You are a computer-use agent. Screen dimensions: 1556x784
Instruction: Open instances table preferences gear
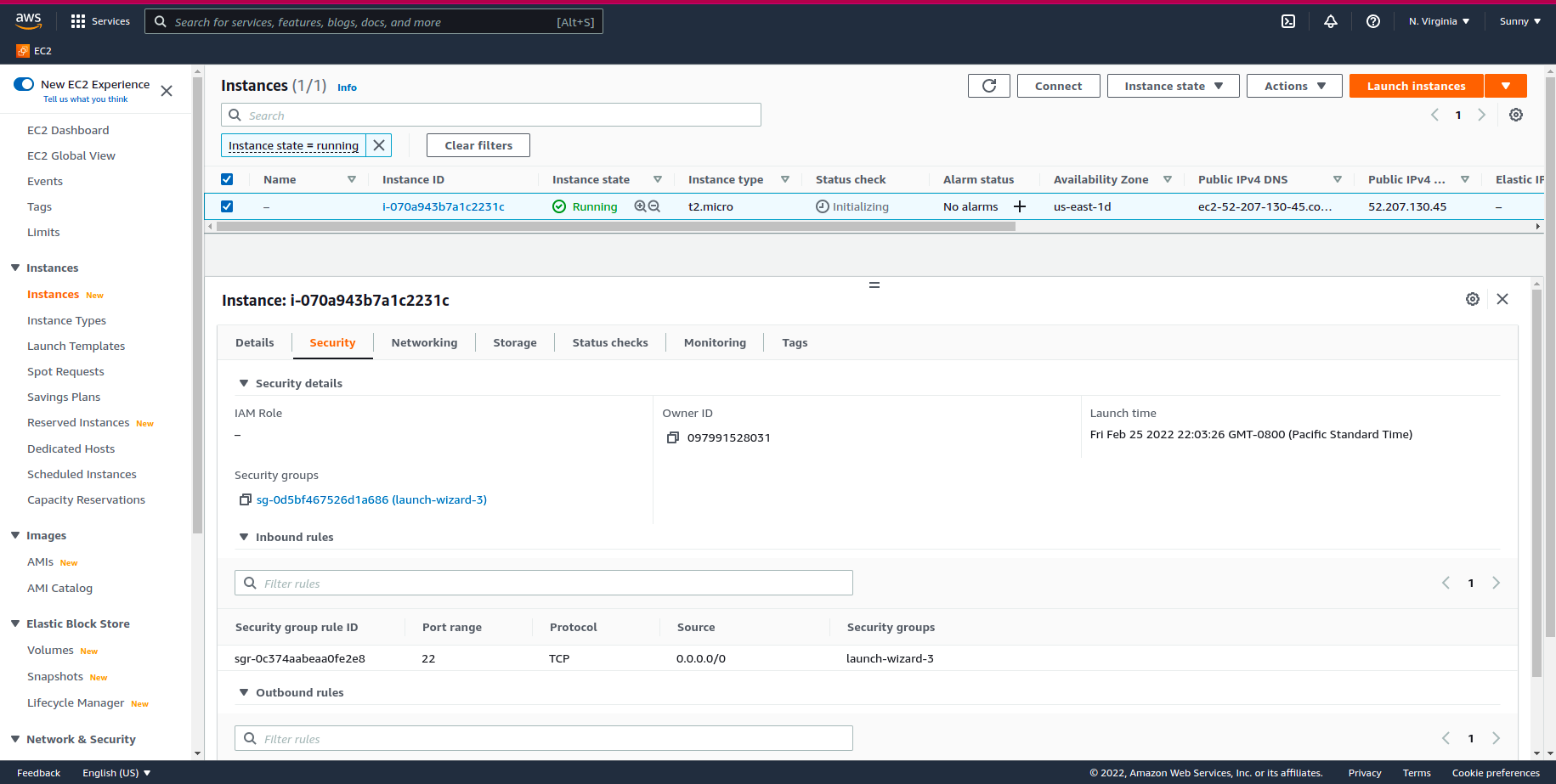click(1516, 115)
